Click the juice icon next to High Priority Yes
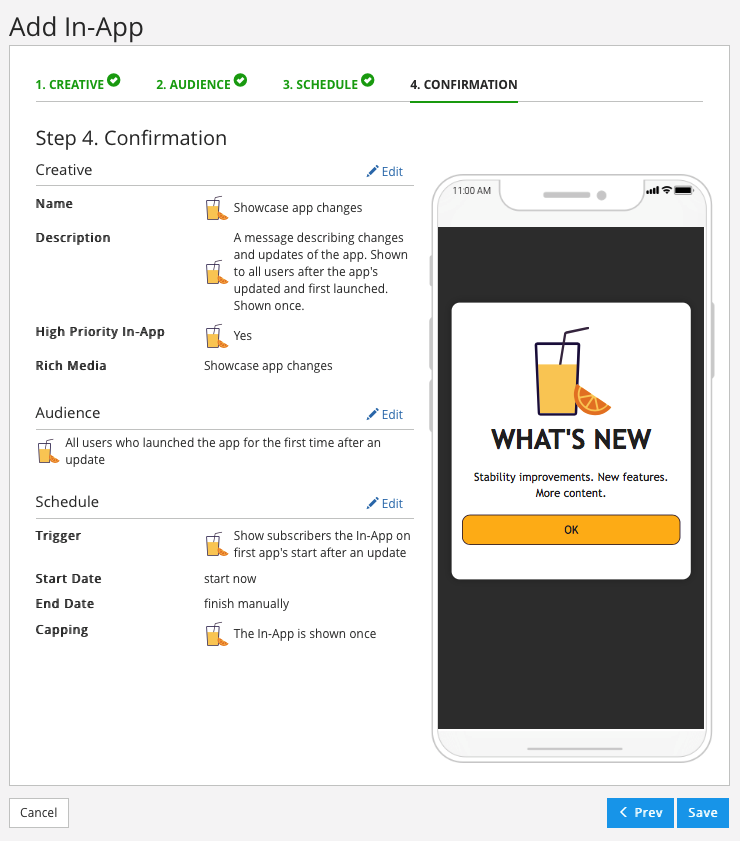The height and width of the screenshot is (841, 740). point(217,336)
